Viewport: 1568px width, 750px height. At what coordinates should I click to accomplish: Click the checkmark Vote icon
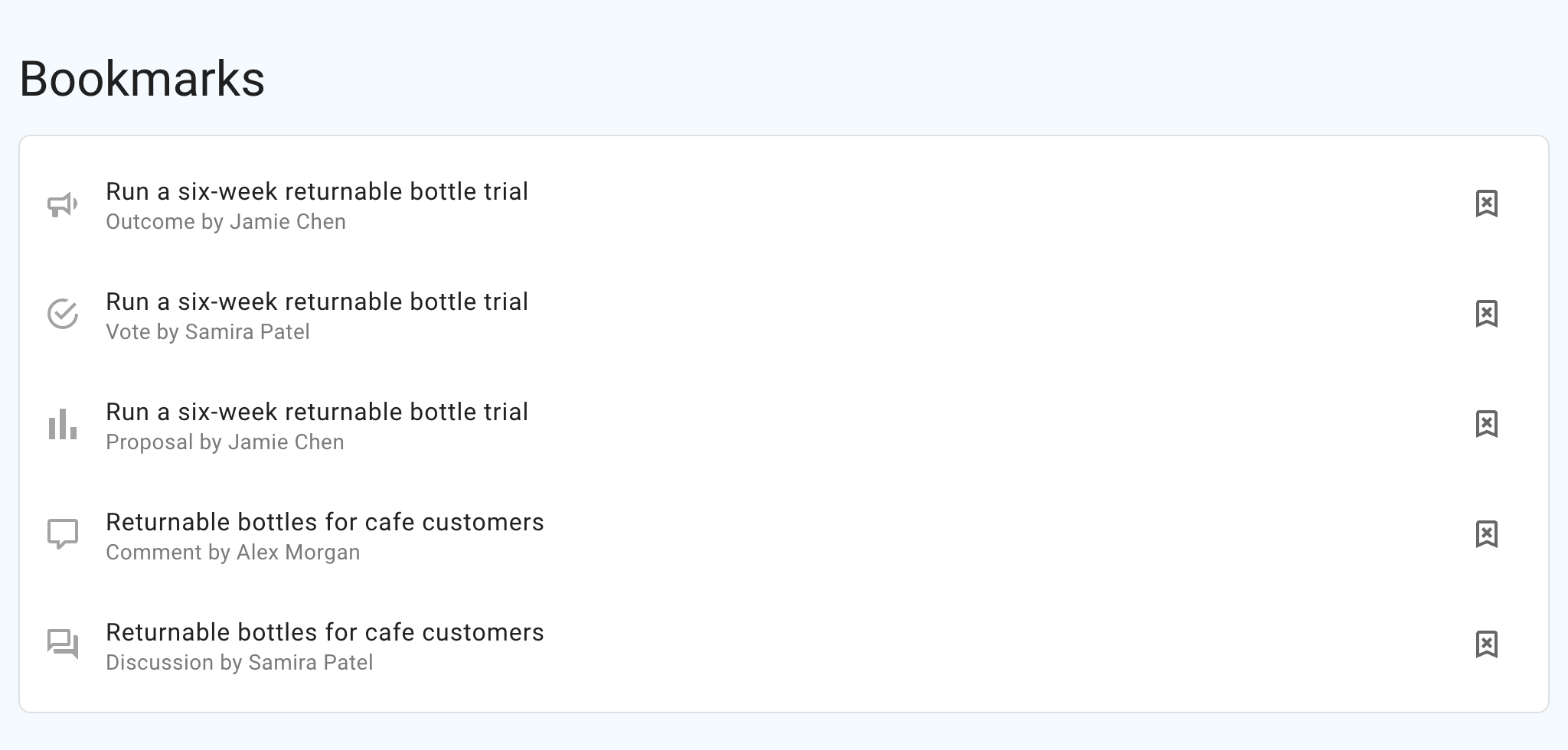click(63, 314)
